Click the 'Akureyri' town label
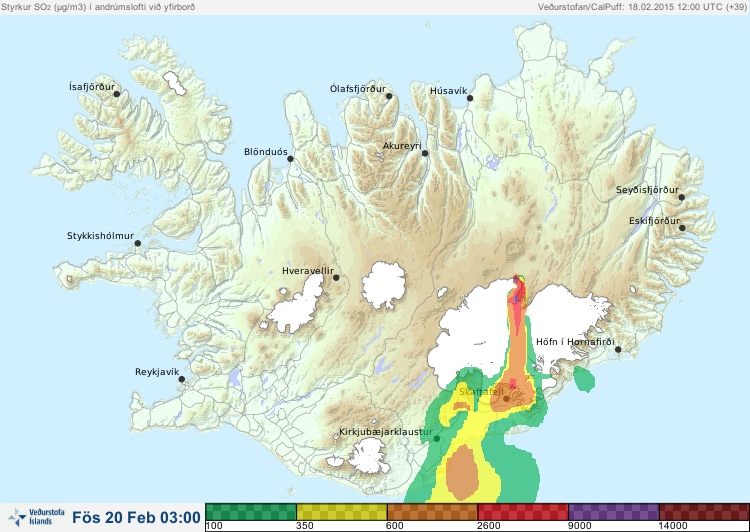 [x=402, y=146]
